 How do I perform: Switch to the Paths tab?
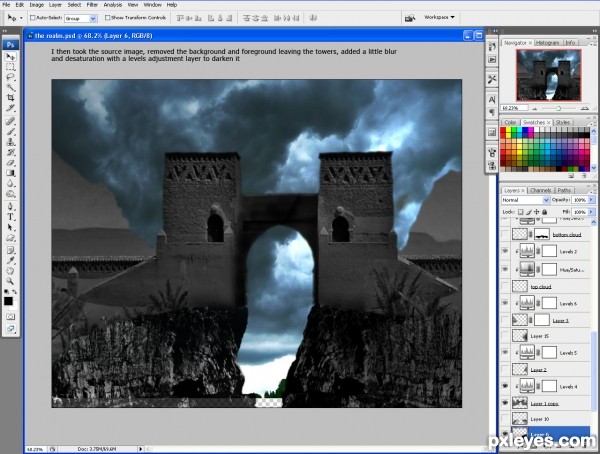(564, 190)
